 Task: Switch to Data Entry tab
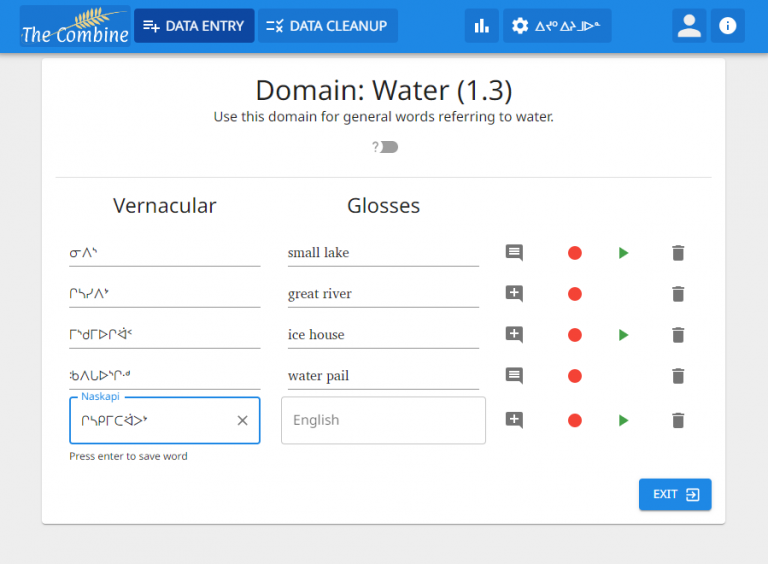(x=194, y=26)
